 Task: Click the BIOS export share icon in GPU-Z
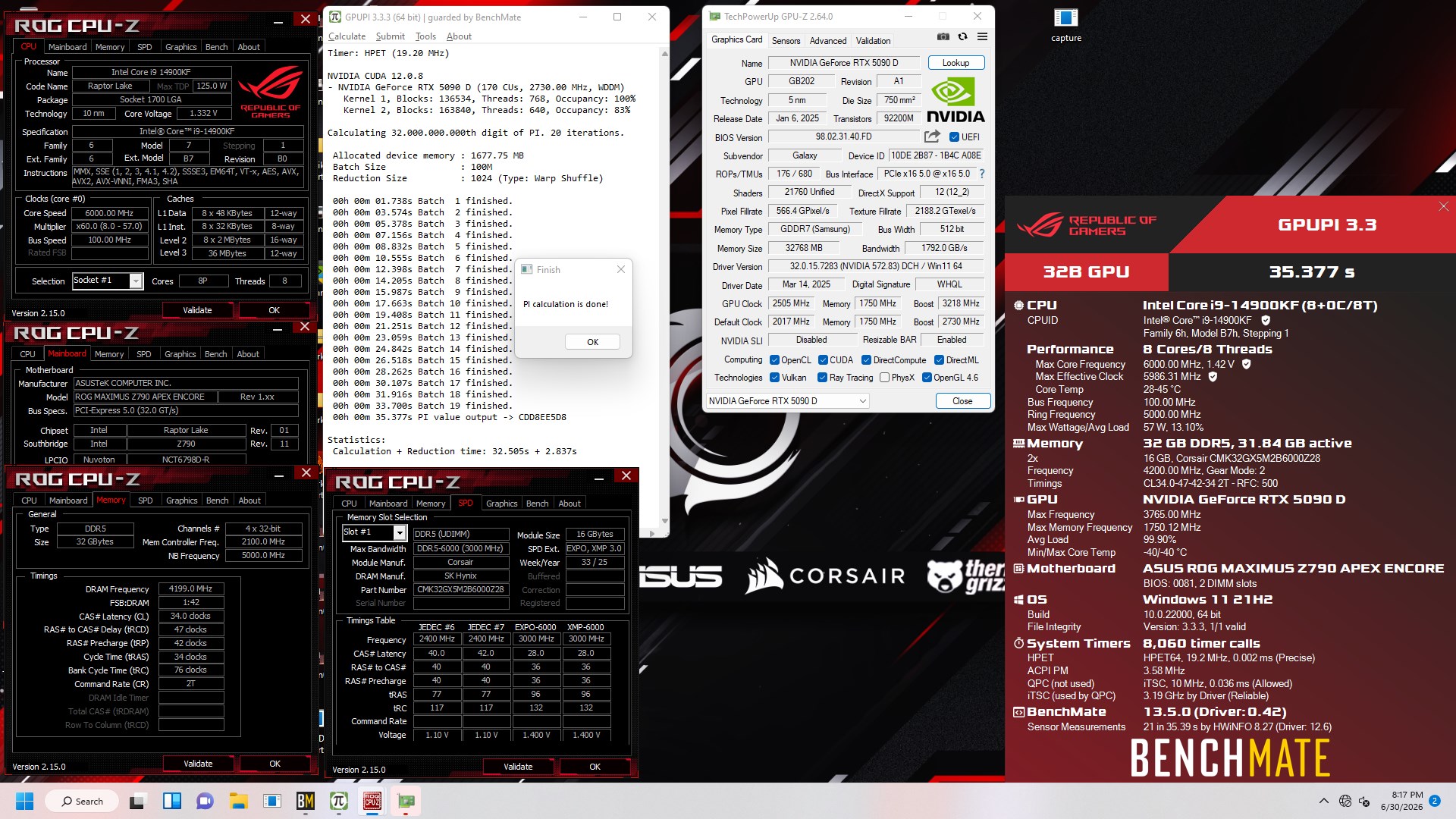point(932,136)
